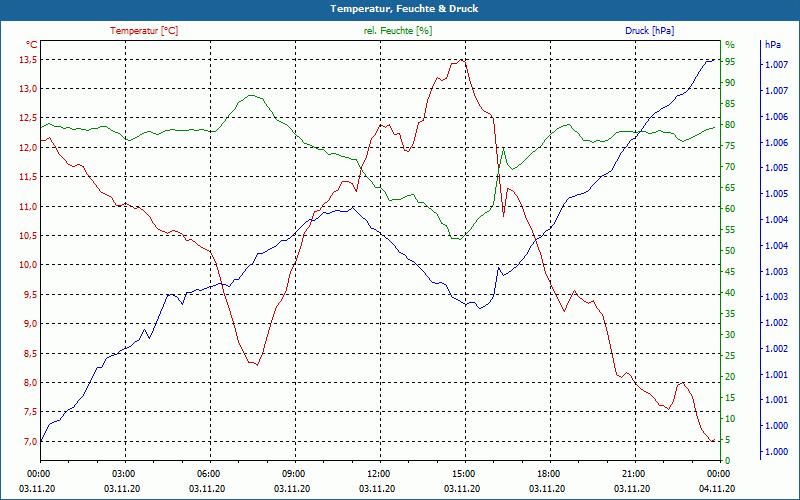800x500 pixels.
Task: Click the '50' humidity axis value
Action: click(x=730, y=251)
